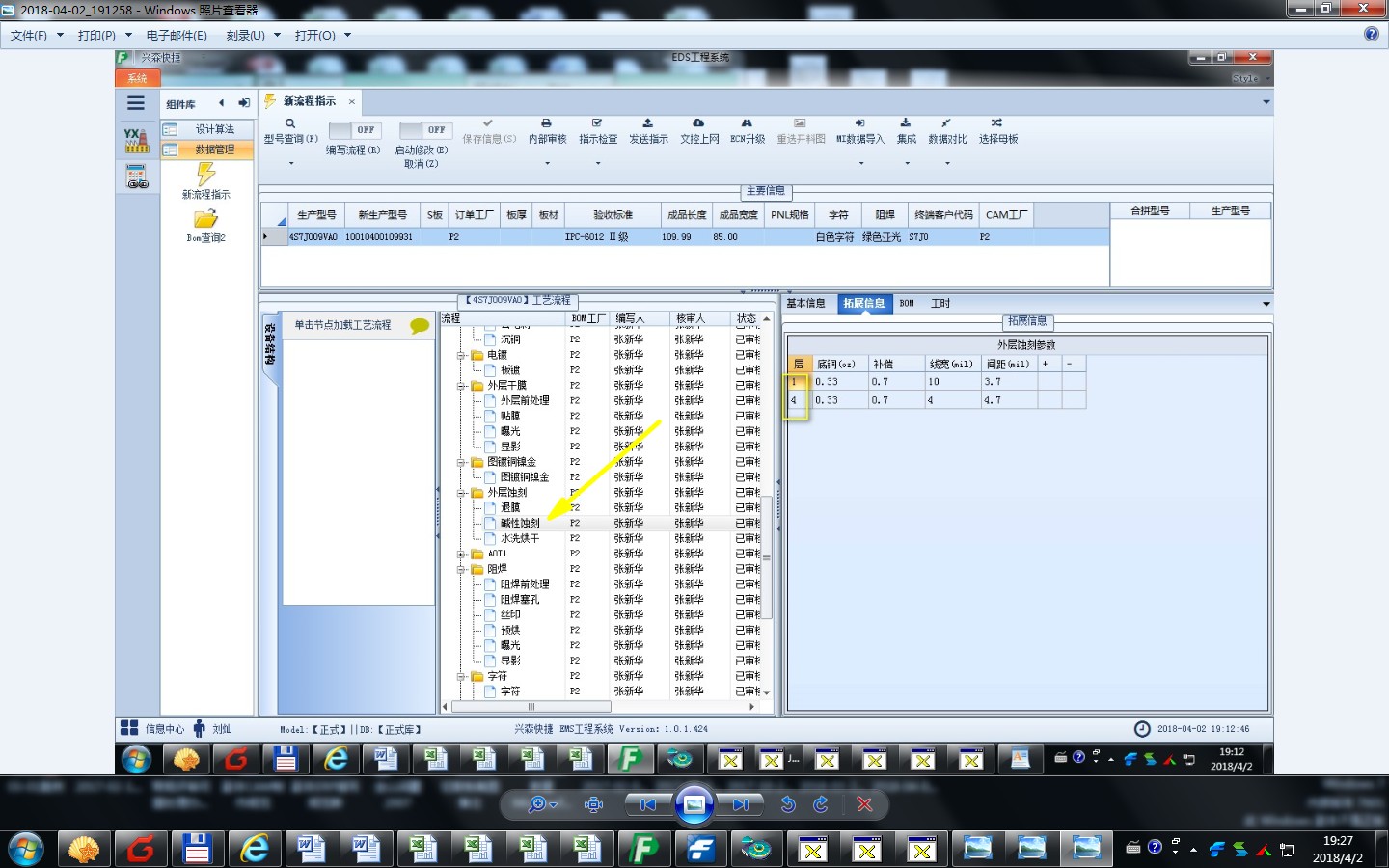The width and height of the screenshot is (1389, 868).
Task: Click the 重选开料图 image icon
Action: tap(800, 123)
